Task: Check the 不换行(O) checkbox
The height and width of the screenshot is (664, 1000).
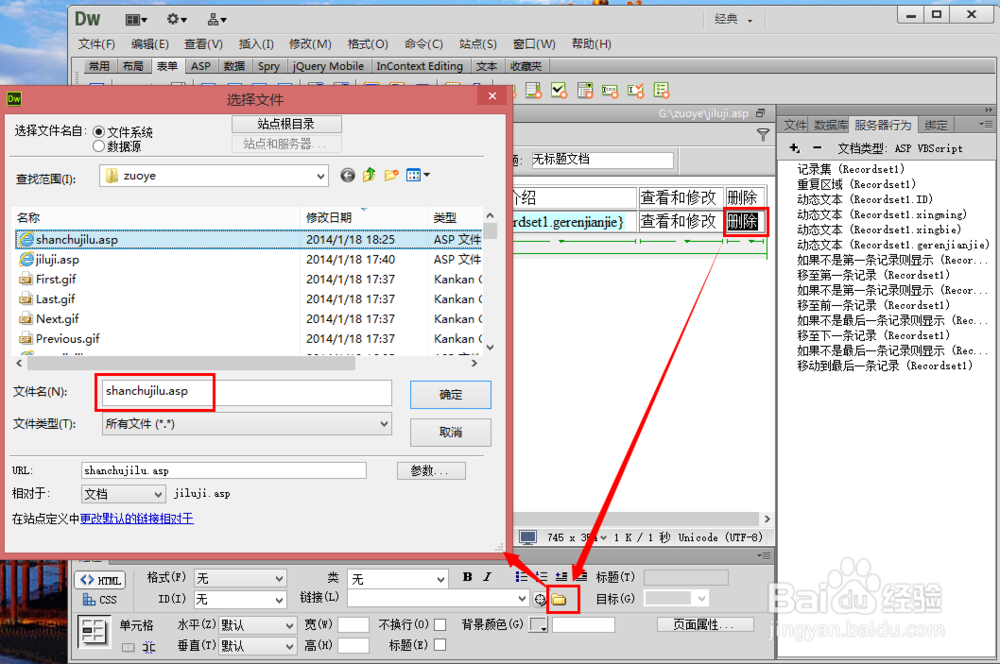Action: point(440,624)
